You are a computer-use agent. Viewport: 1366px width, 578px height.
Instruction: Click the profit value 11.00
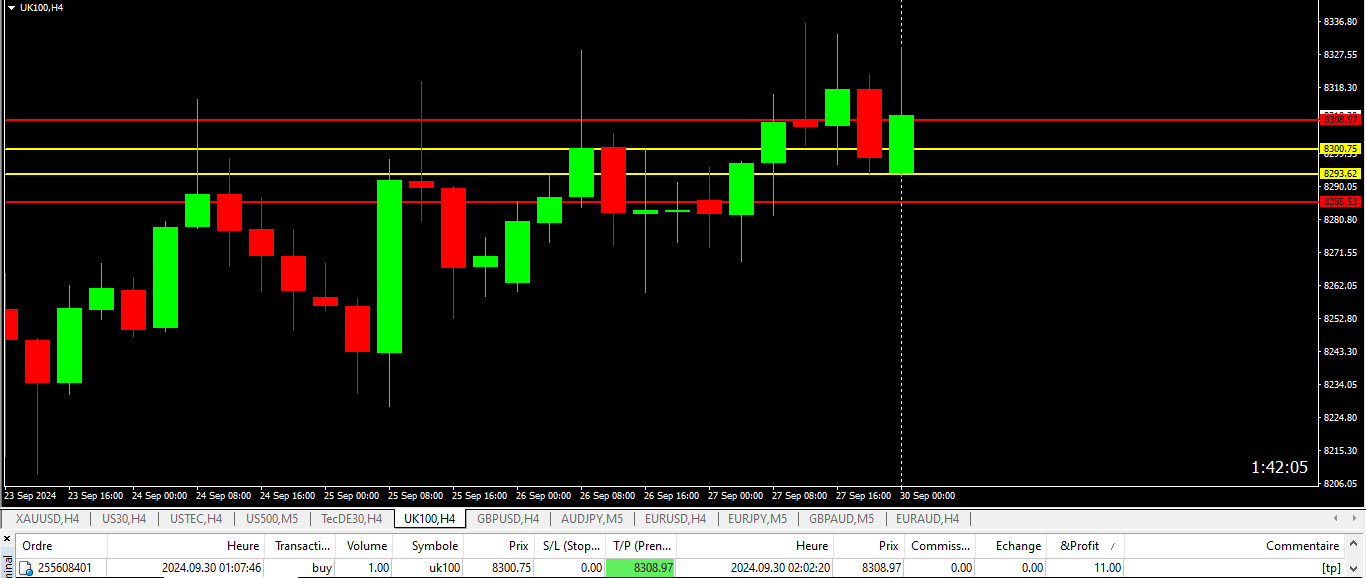pyautogui.click(x=1106, y=568)
